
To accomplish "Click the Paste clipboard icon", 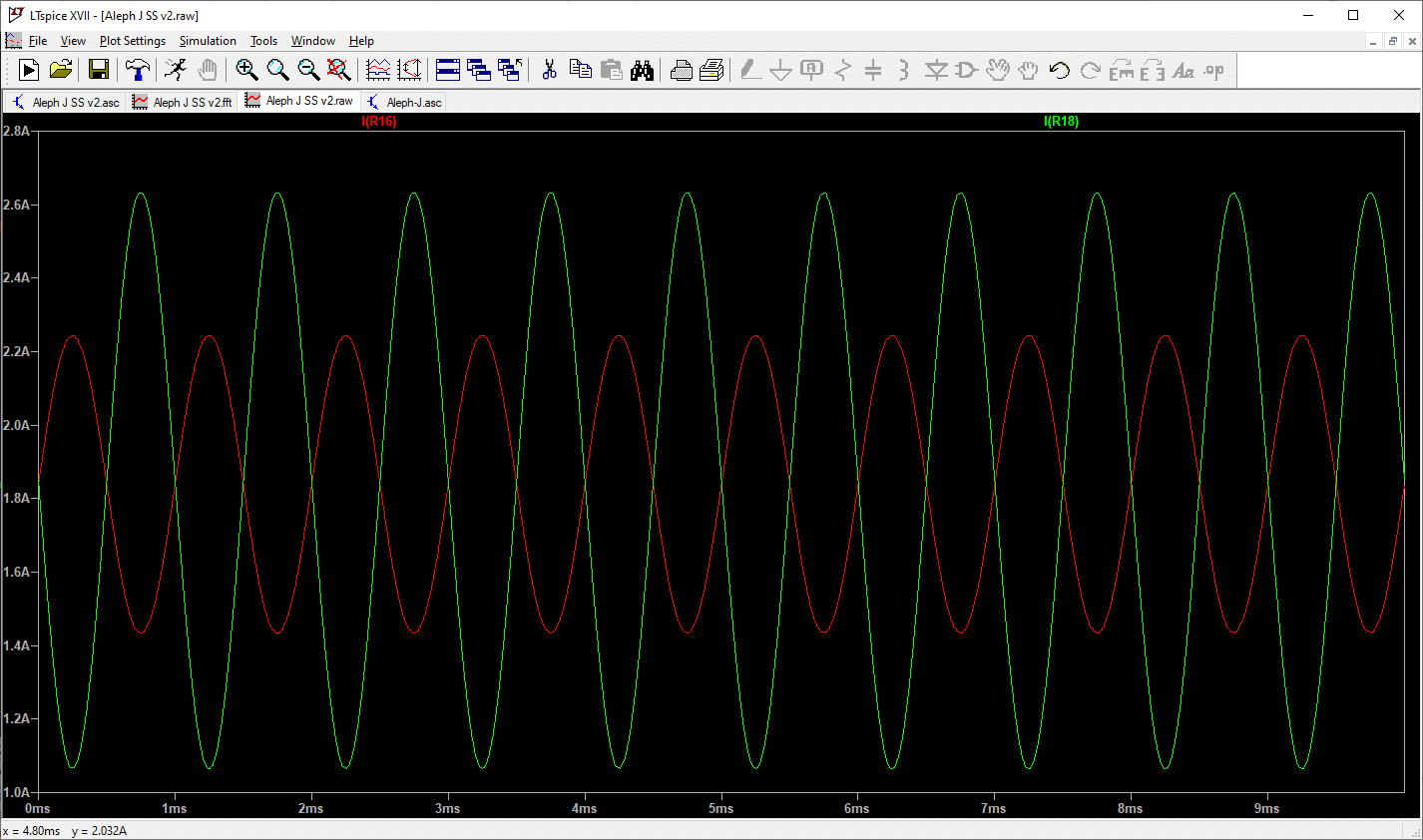I will click(611, 70).
